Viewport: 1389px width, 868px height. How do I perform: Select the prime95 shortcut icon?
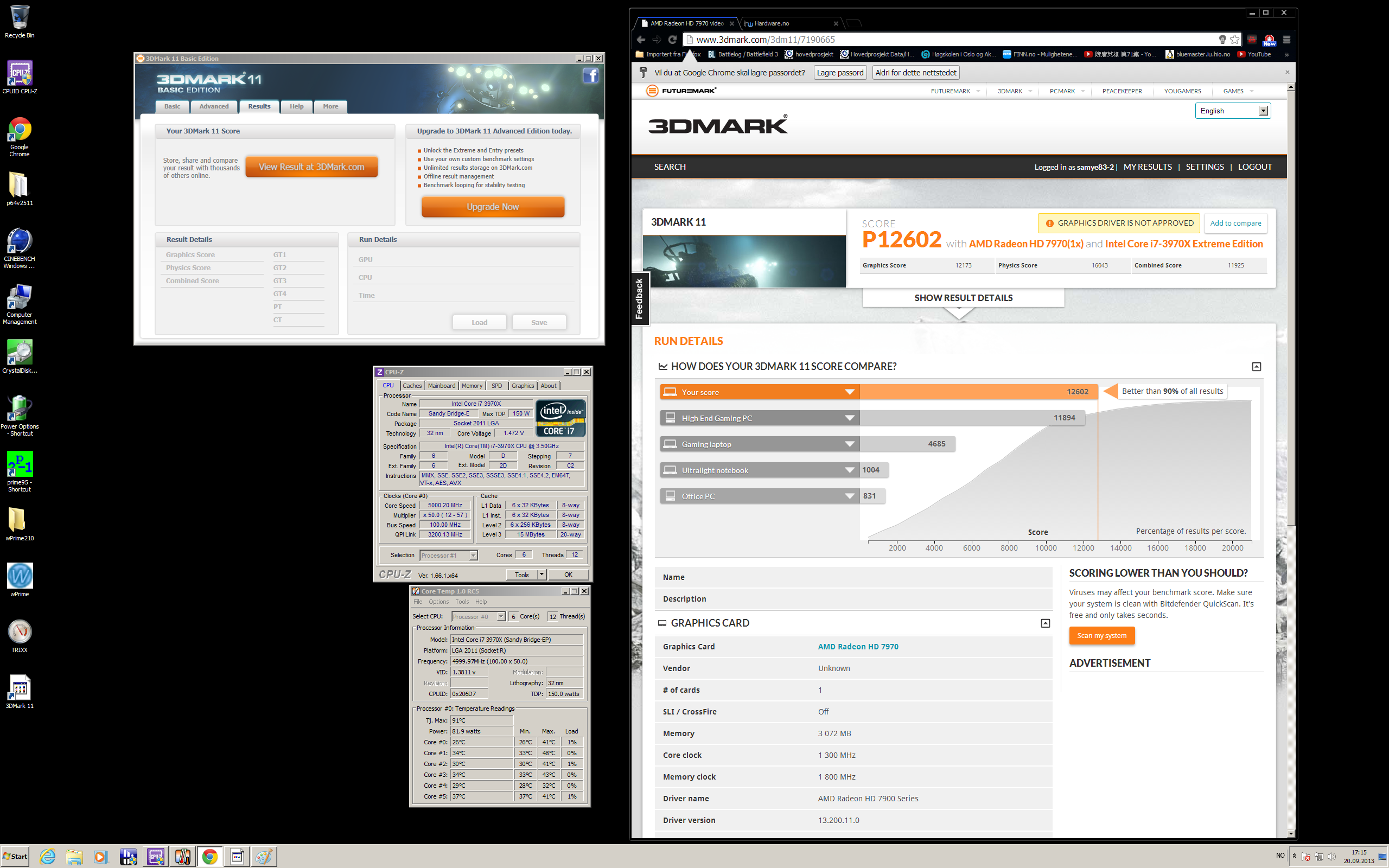[x=20, y=471]
